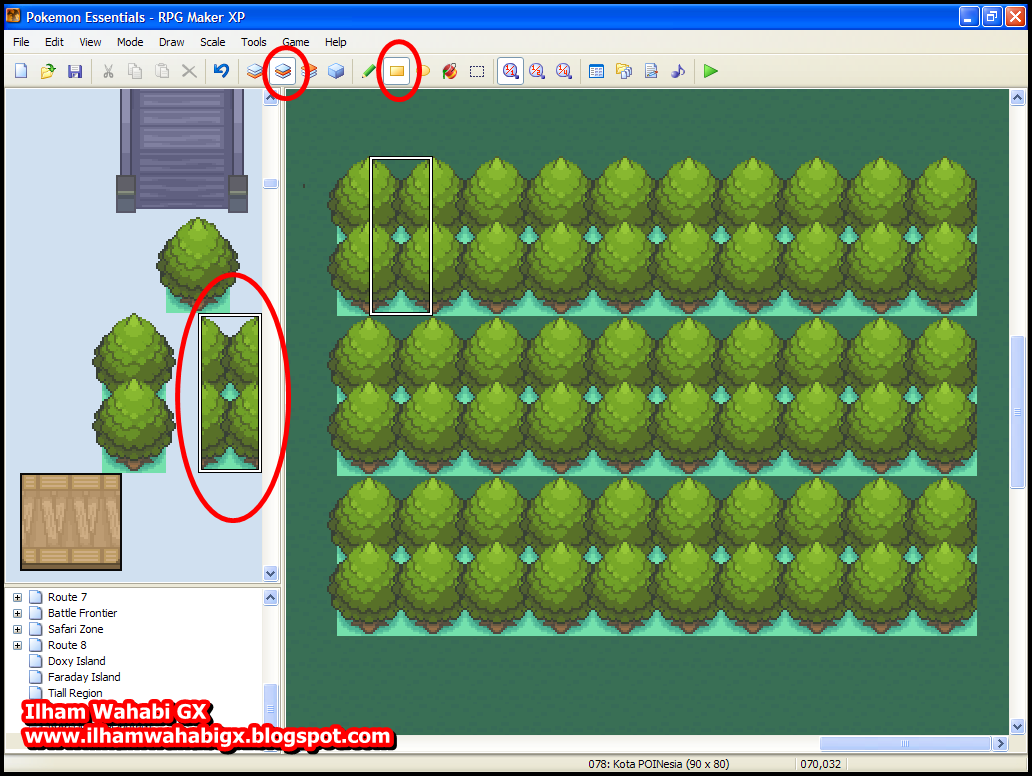Screen dimensions: 1032x776
Task: Open the Help menu
Action: point(335,42)
